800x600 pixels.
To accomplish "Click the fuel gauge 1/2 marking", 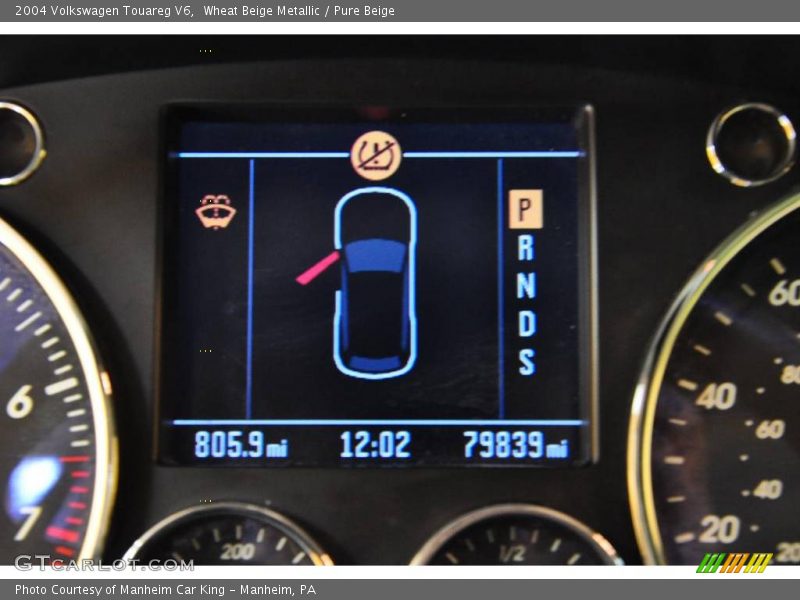I will pos(511,554).
